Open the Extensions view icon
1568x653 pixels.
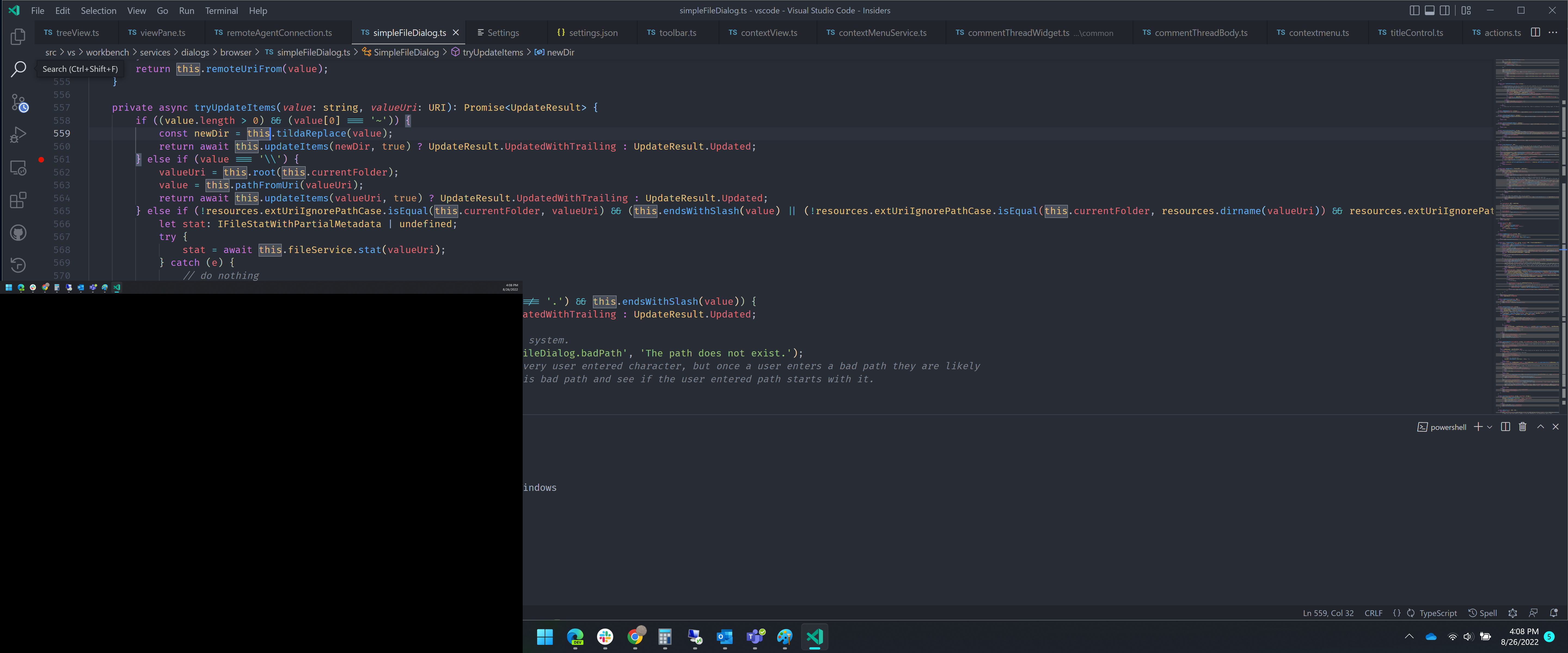[18, 200]
